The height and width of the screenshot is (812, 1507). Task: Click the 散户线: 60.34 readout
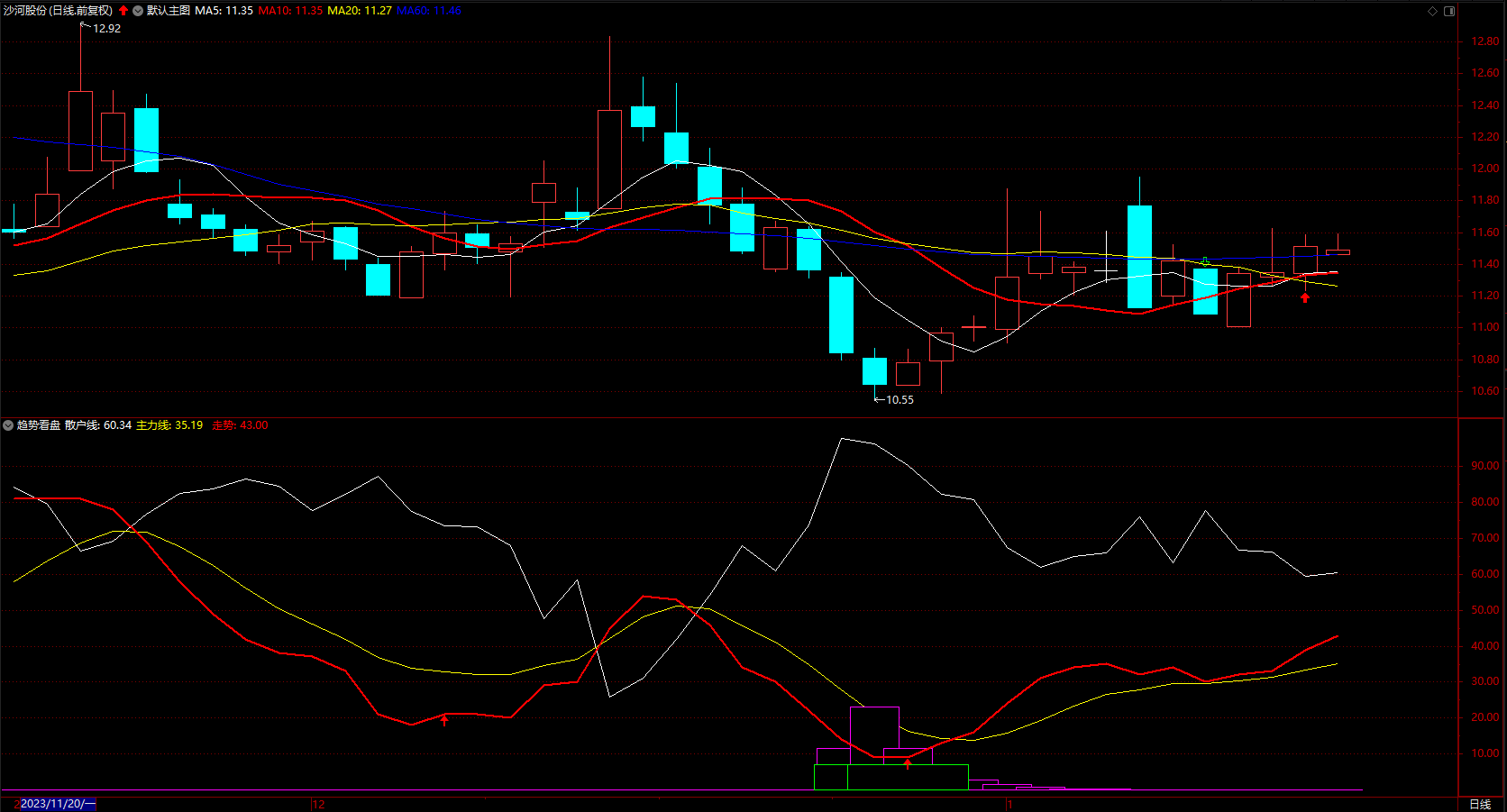(98, 425)
